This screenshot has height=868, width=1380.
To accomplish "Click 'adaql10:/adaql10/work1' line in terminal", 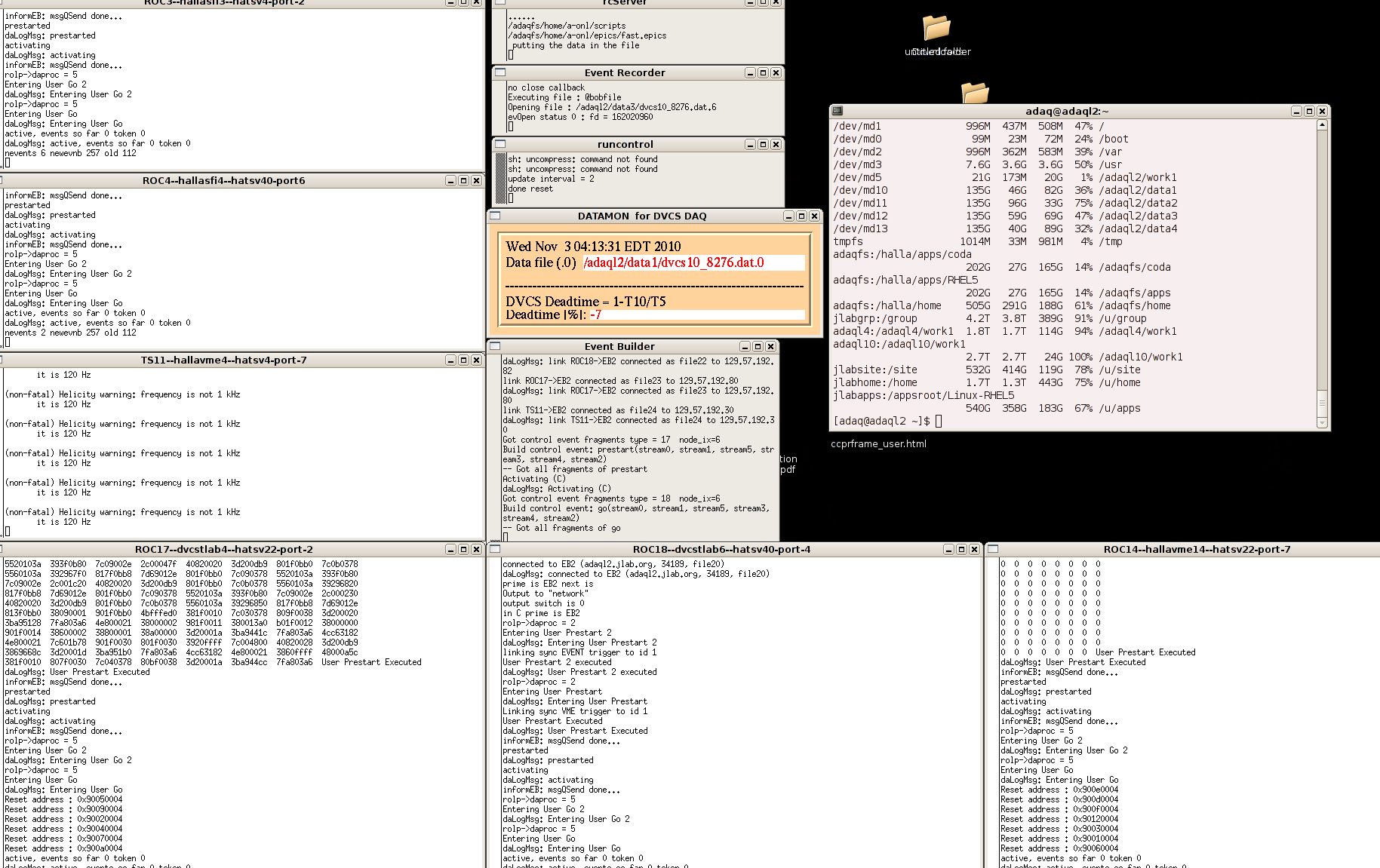I will coord(899,344).
